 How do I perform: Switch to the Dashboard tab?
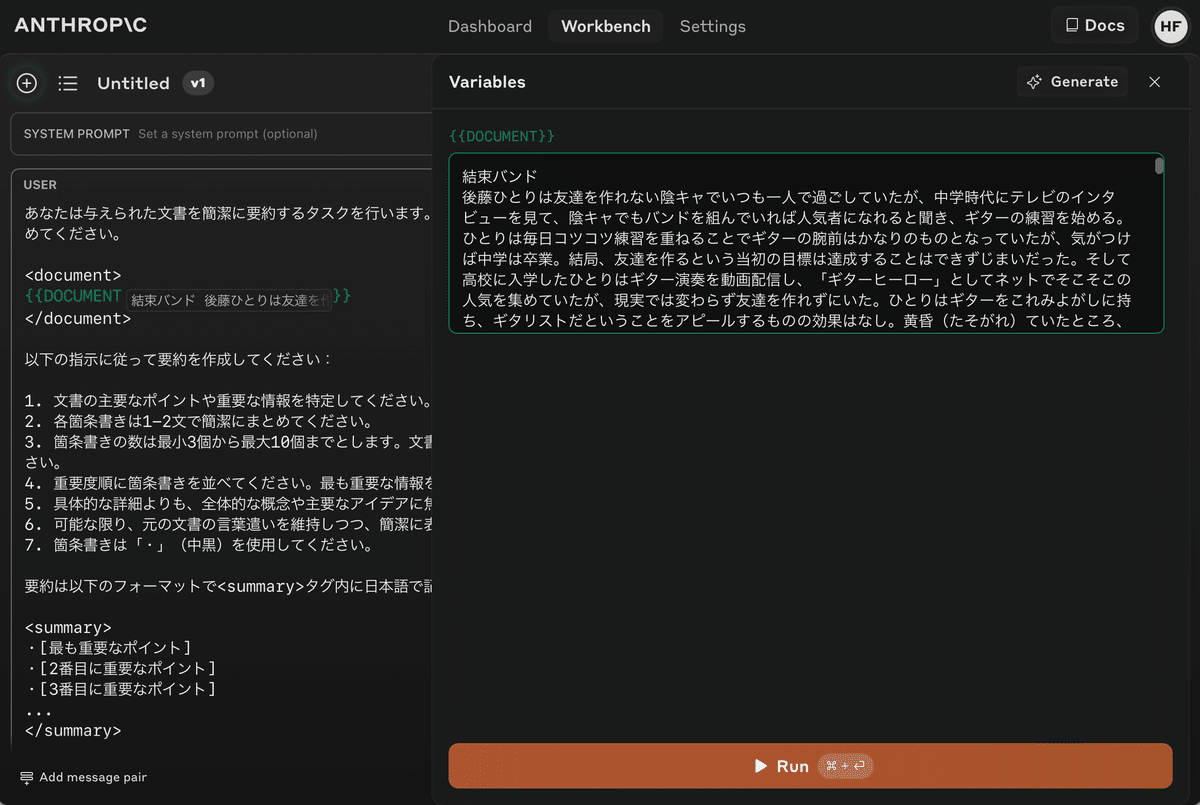click(x=490, y=26)
